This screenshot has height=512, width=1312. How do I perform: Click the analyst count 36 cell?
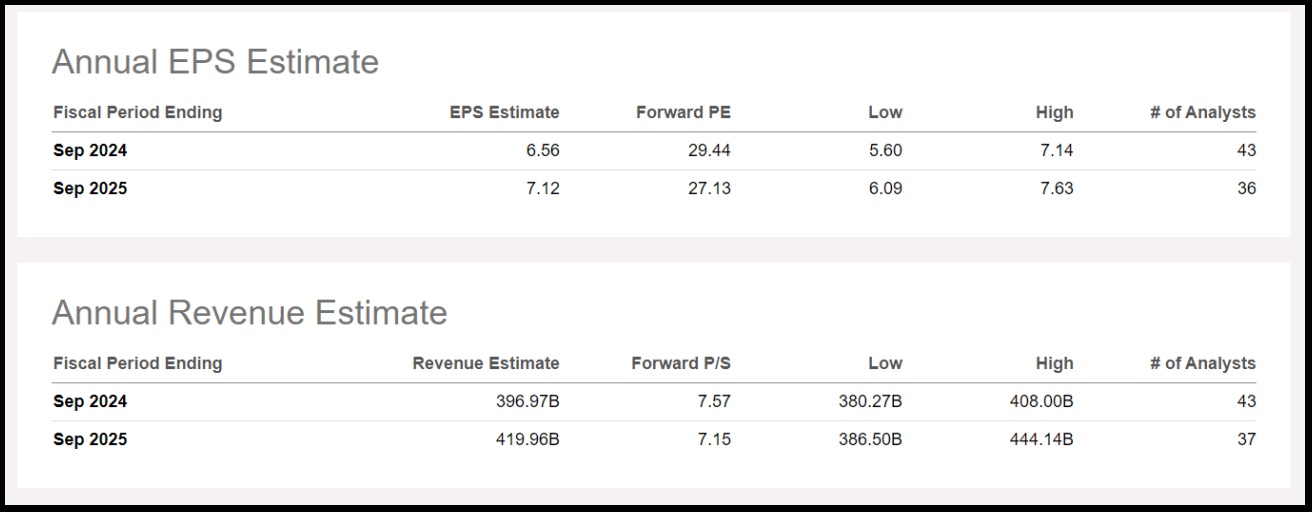[x=1246, y=189]
